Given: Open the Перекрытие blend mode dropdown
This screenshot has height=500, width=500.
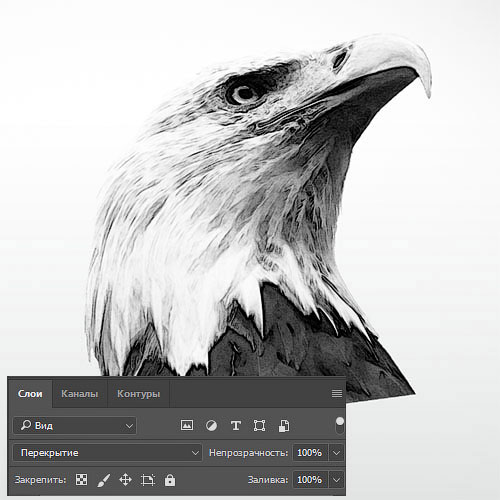Looking at the screenshot, I should pos(108,453).
